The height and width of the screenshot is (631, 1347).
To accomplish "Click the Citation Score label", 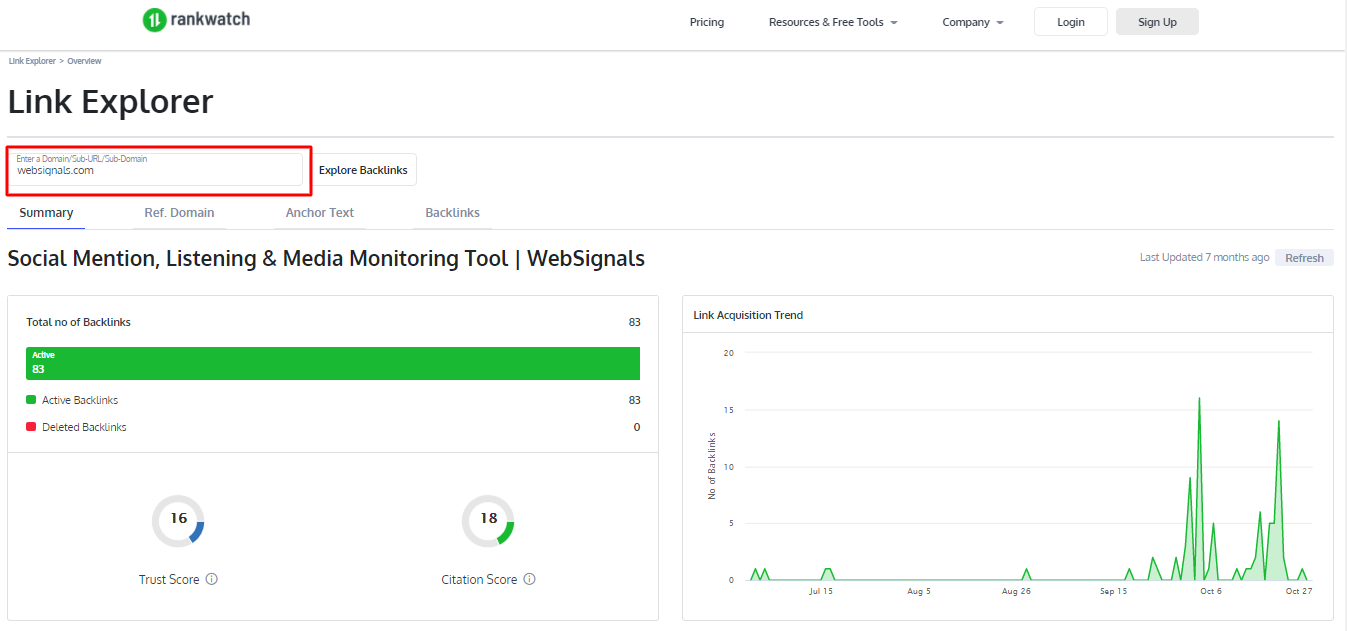I will [479, 579].
